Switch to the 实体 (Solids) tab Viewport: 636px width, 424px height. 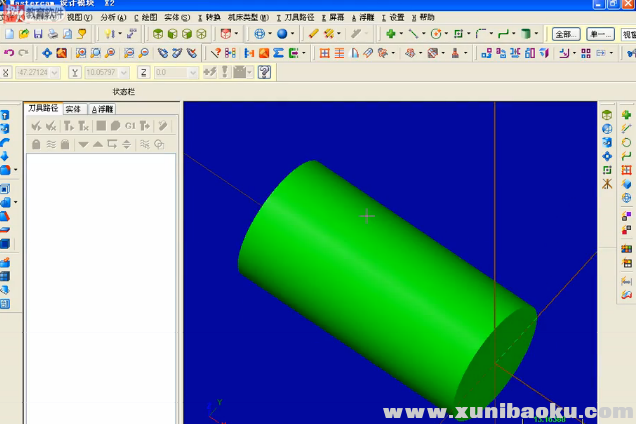(73, 108)
